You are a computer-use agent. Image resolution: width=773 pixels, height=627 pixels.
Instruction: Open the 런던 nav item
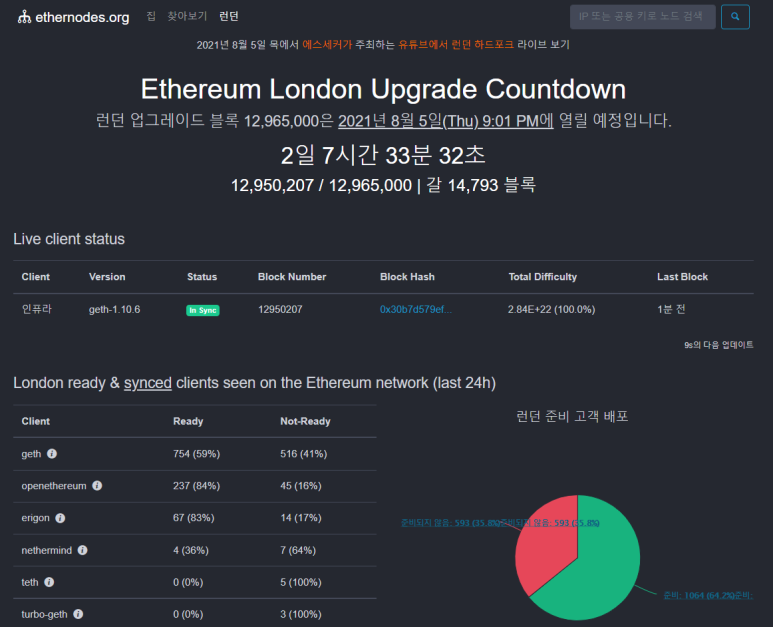[229, 16]
